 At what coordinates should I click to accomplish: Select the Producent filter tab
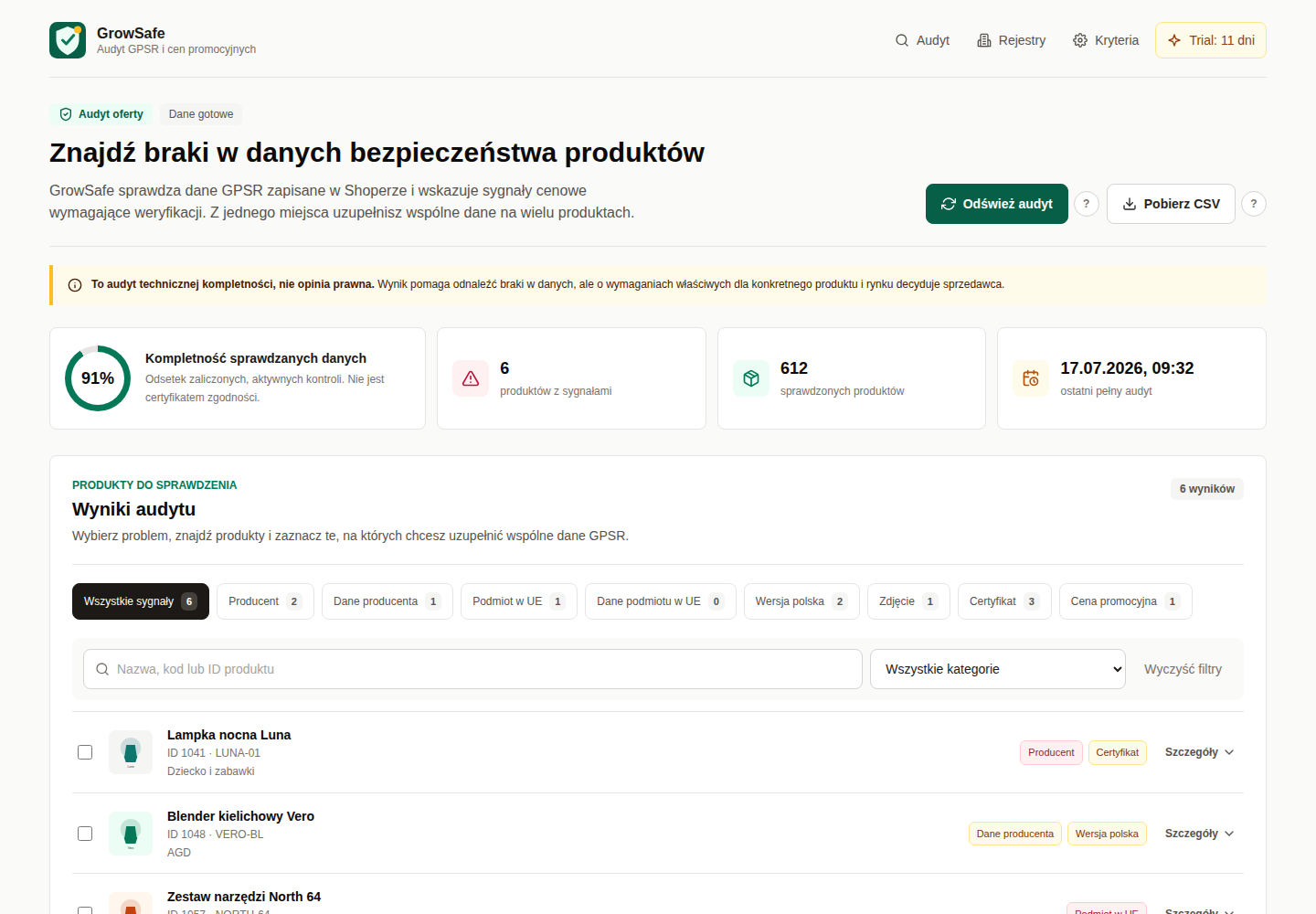coord(265,601)
